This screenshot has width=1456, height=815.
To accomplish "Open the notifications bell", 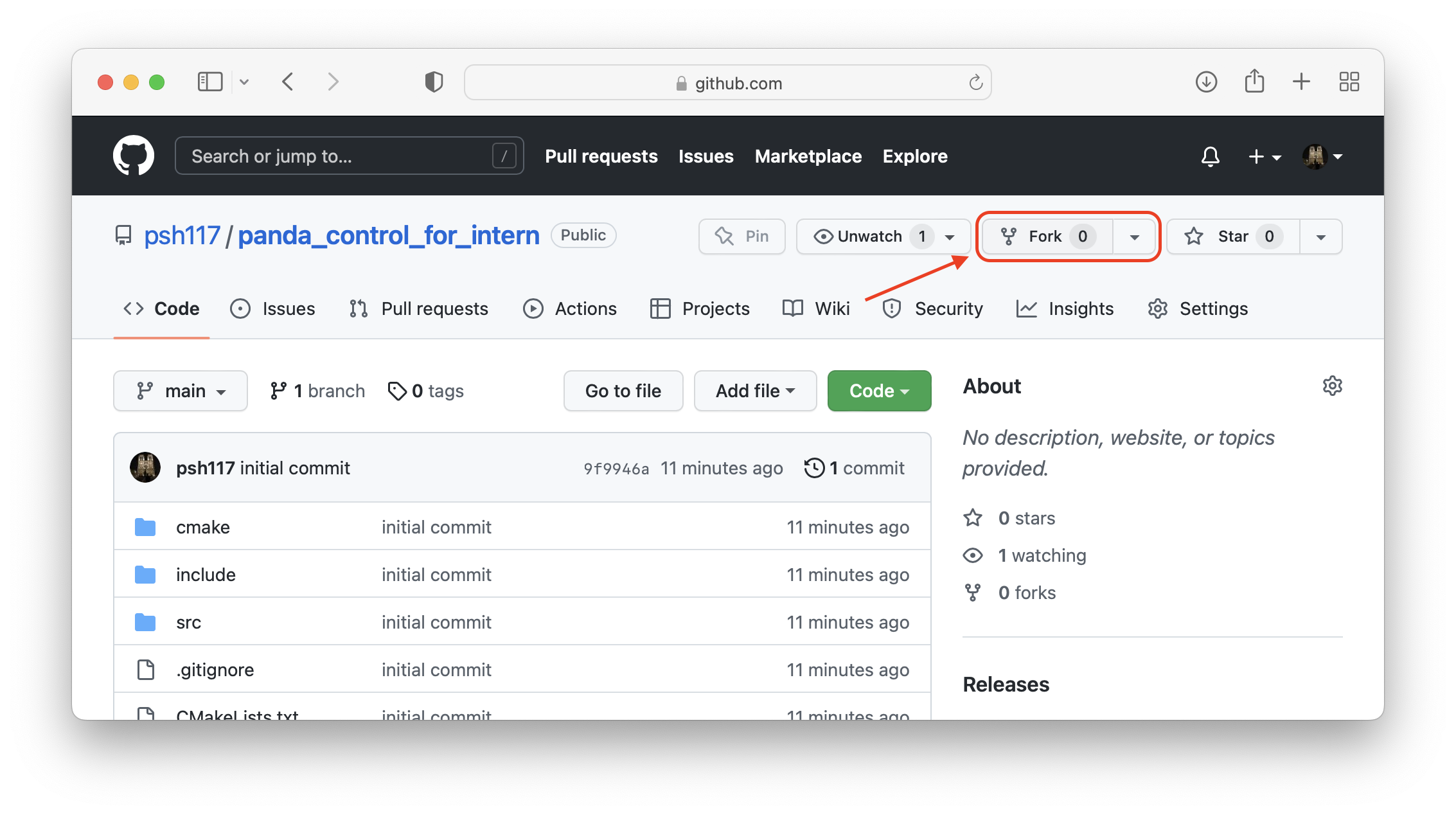I will [x=1210, y=156].
